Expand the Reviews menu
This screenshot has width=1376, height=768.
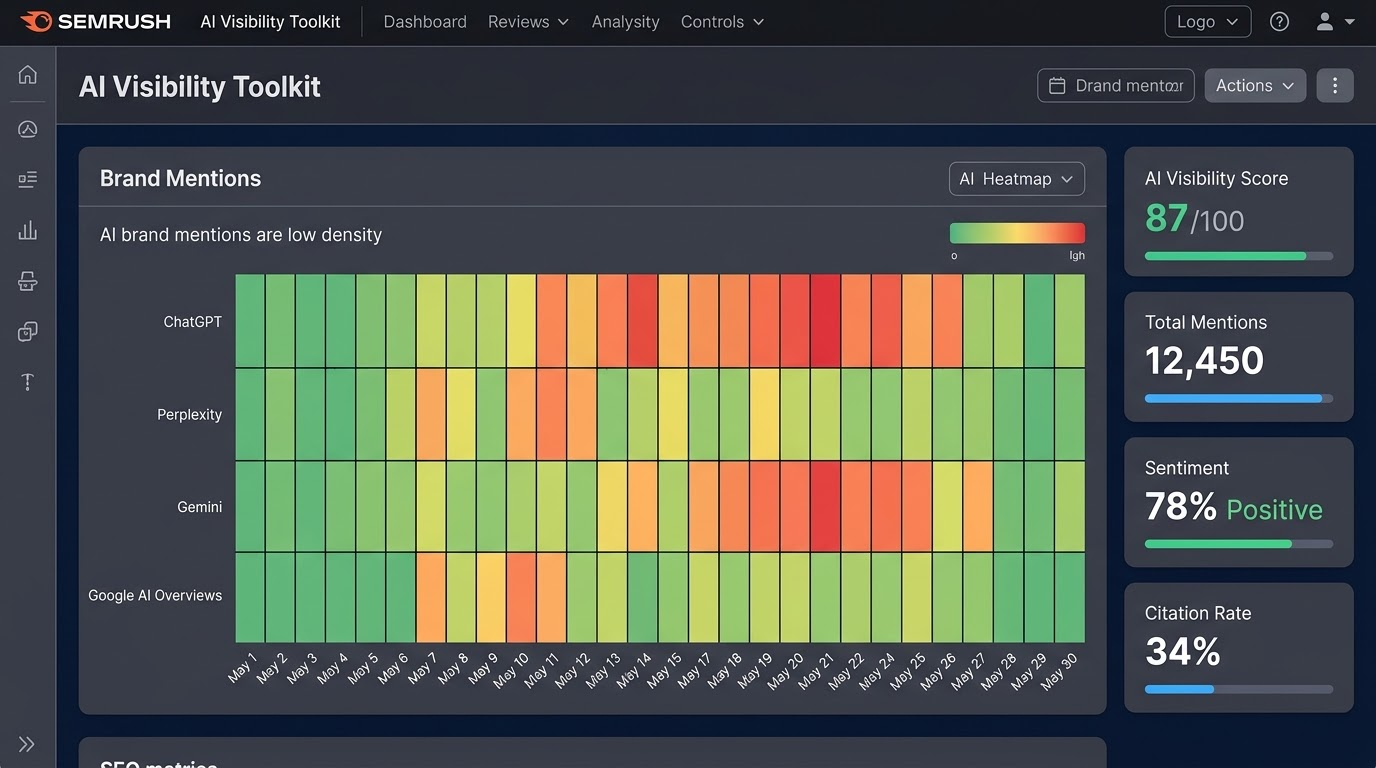[528, 21]
